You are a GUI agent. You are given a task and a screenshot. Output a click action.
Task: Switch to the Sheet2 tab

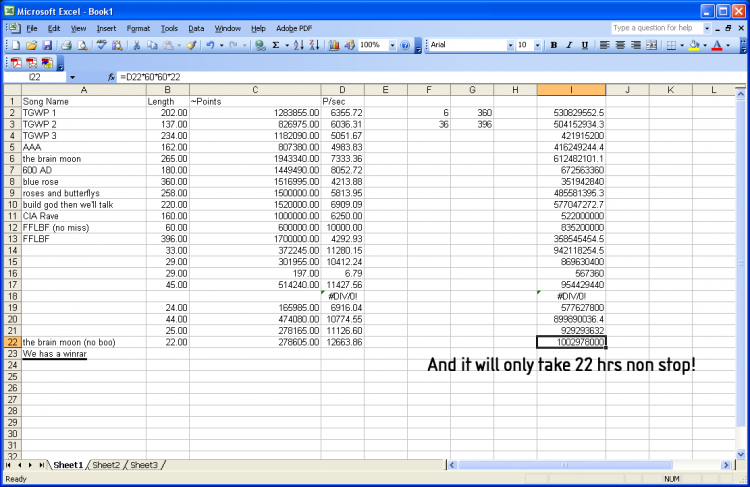(106, 465)
